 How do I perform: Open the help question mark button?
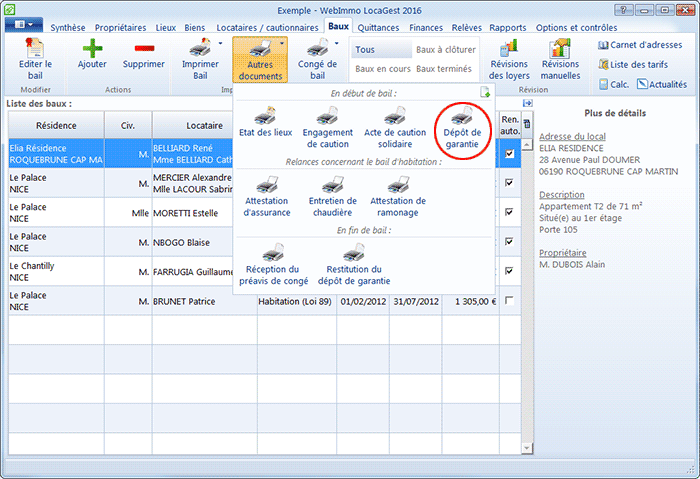[624, 10]
